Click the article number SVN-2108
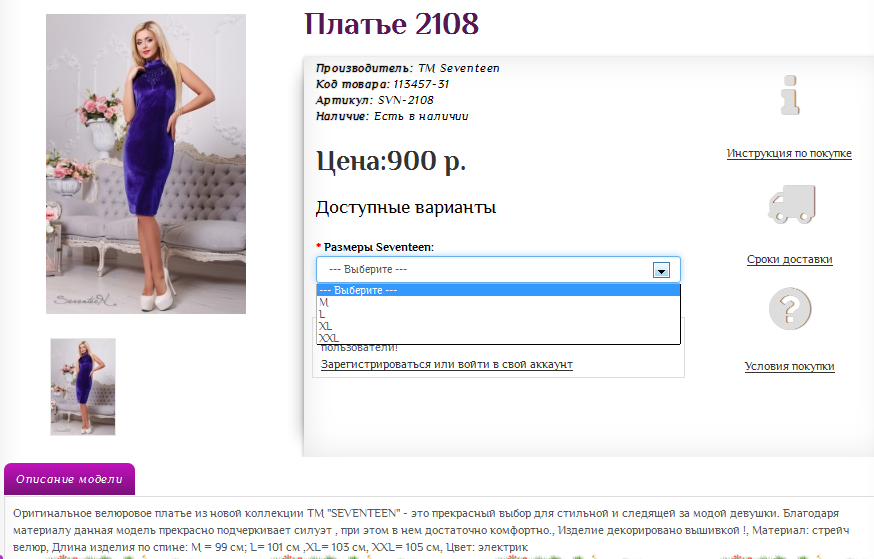 [x=405, y=100]
